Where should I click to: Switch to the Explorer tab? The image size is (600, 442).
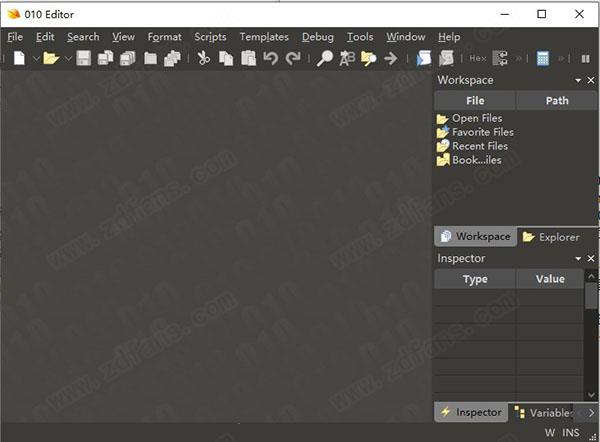pyautogui.click(x=551, y=237)
